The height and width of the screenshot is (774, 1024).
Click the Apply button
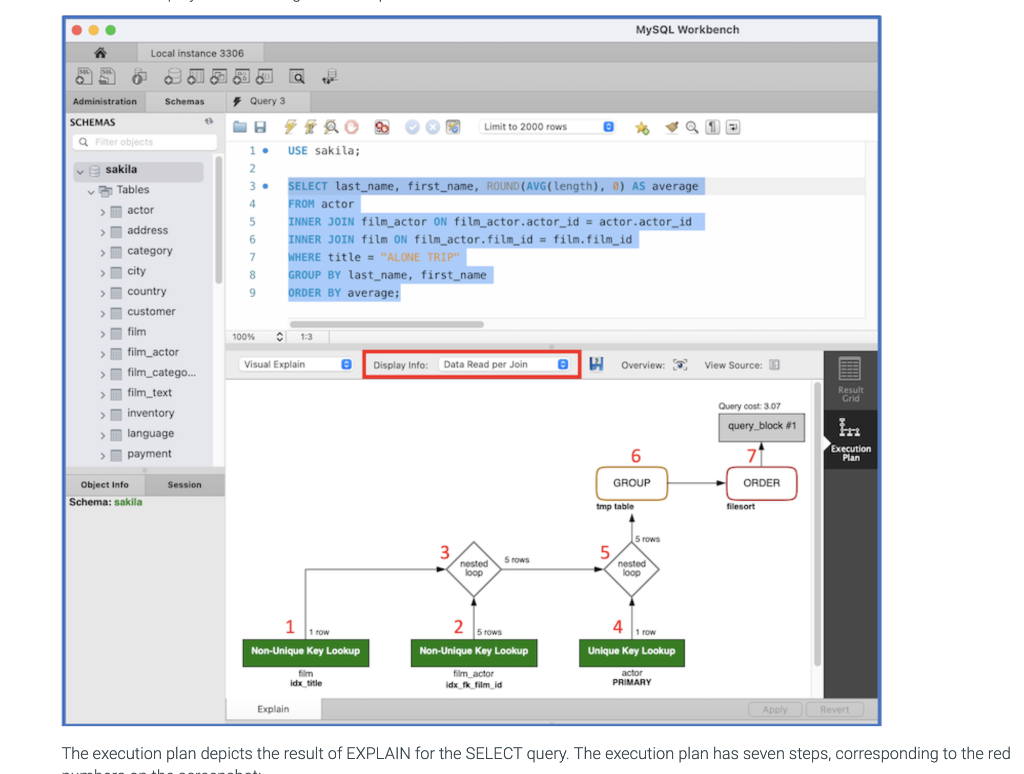(x=775, y=709)
